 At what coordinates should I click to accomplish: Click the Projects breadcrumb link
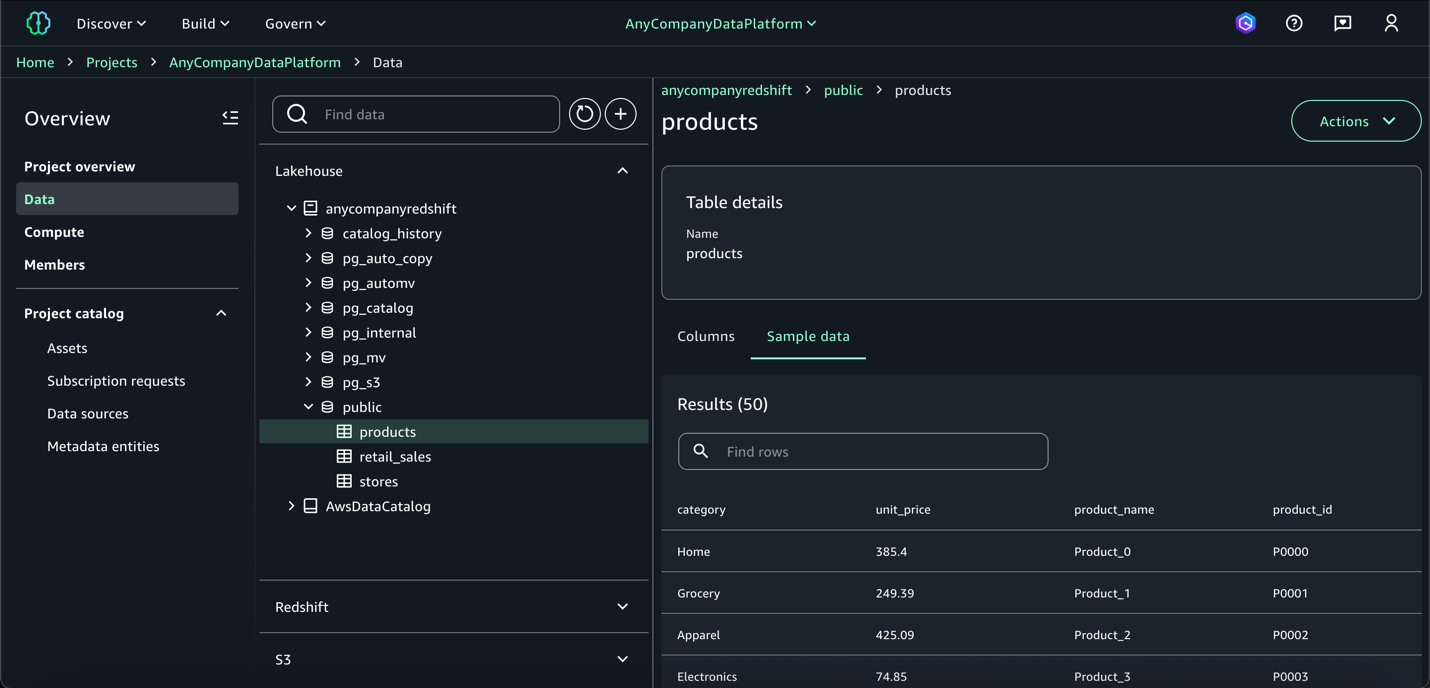[x=111, y=62]
